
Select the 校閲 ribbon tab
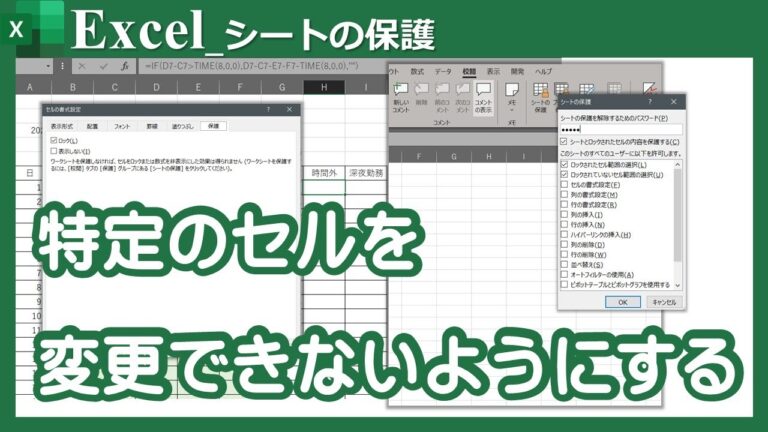click(469, 72)
